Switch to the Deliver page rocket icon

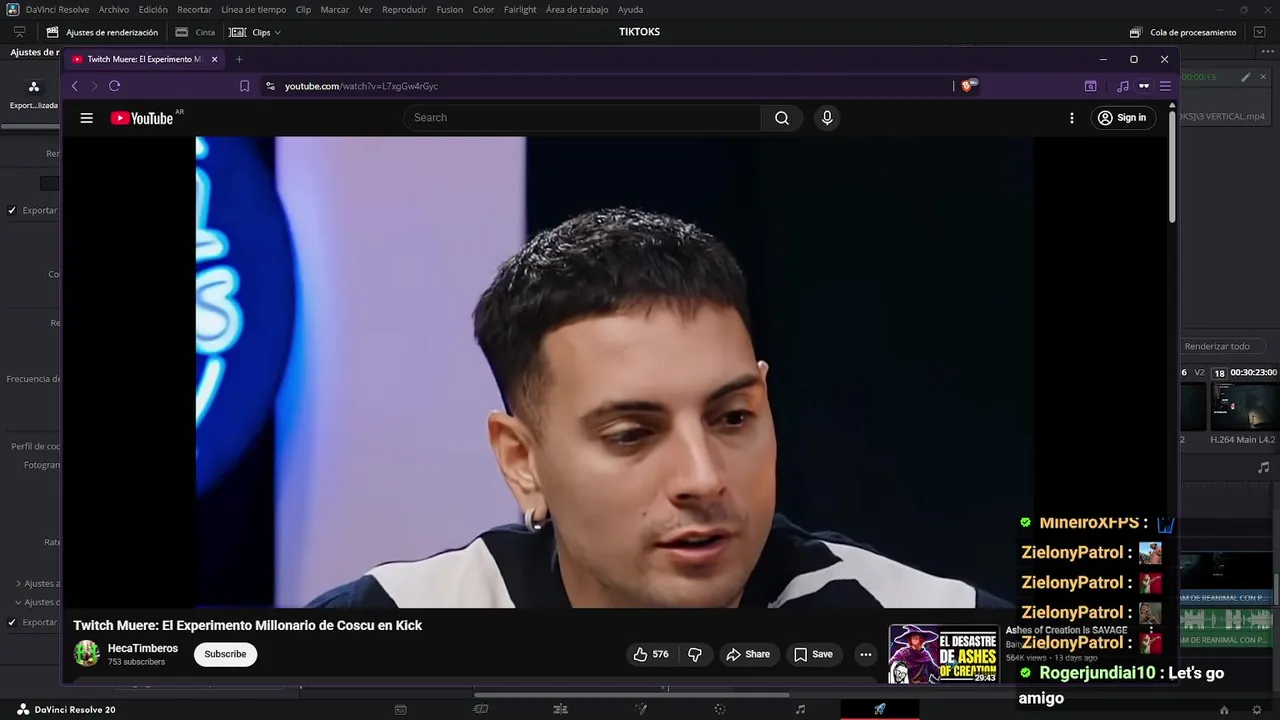coord(880,709)
